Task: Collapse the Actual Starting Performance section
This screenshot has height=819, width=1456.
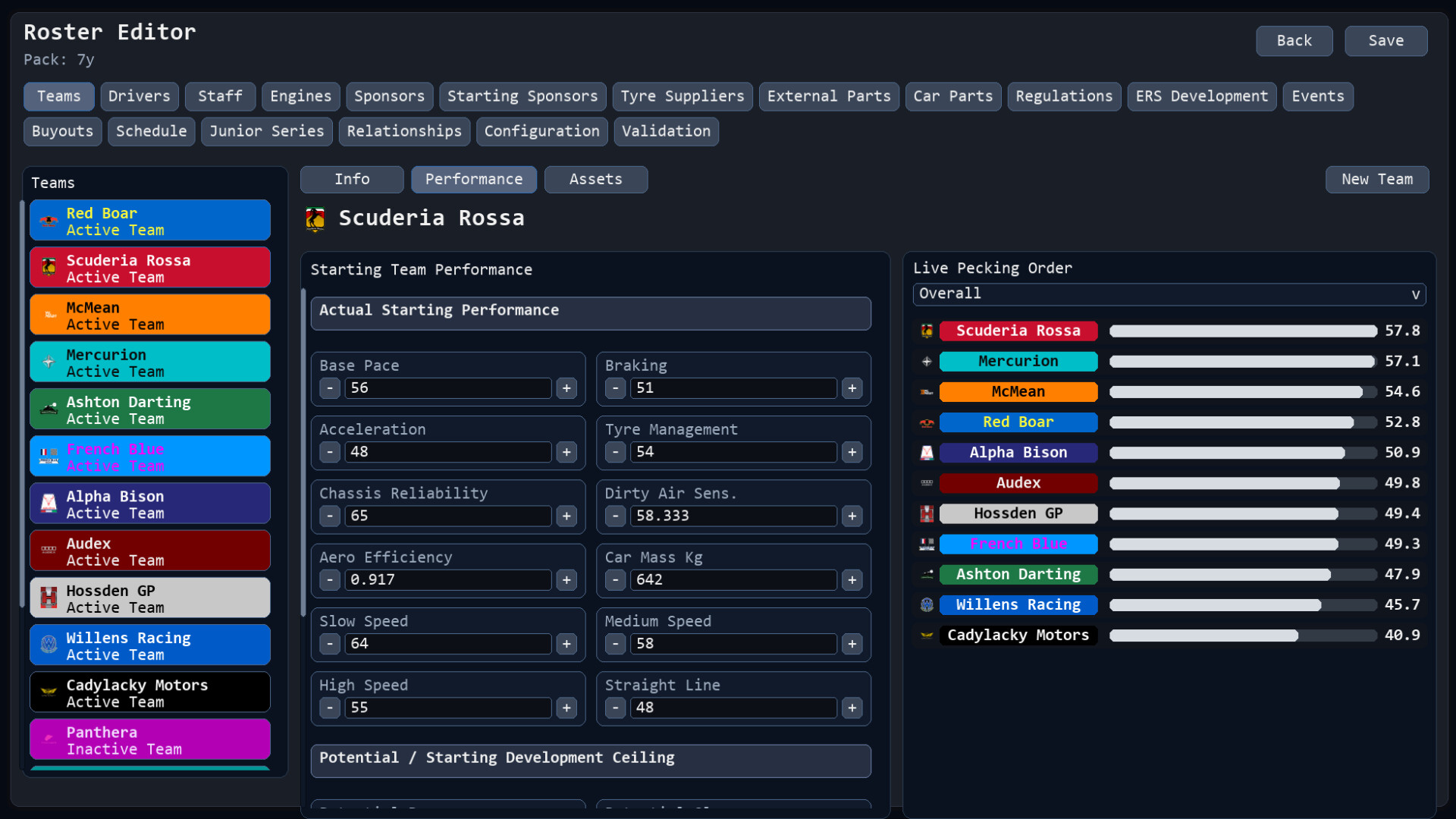Action: [x=591, y=313]
